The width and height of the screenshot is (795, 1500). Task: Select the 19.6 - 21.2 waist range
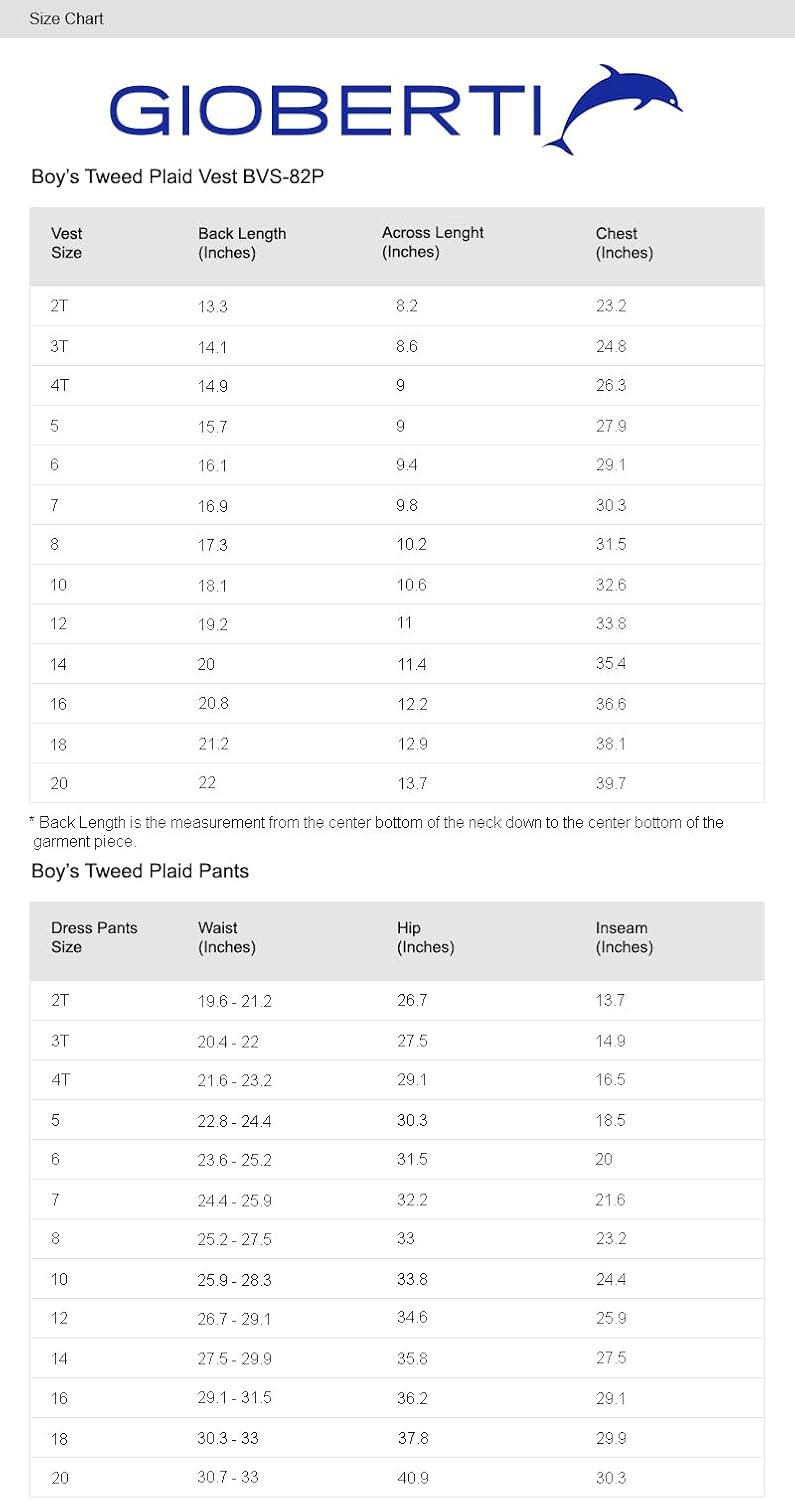(x=234, y=1001)
